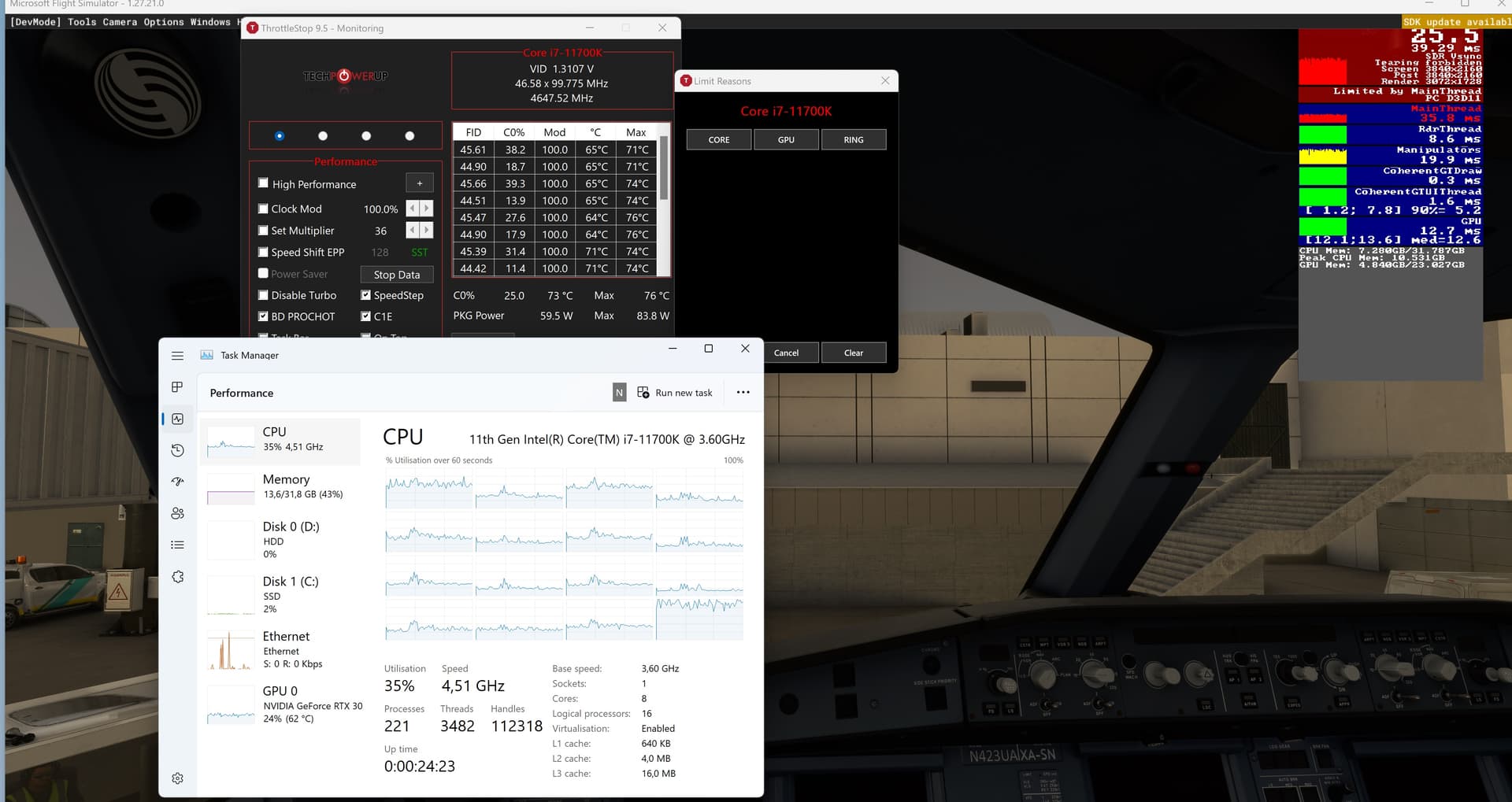Viewport: 1512px width, 802px height.
Task: Uncheck the BD PROCHOT checkbox
Action: [x=263, y=316]
